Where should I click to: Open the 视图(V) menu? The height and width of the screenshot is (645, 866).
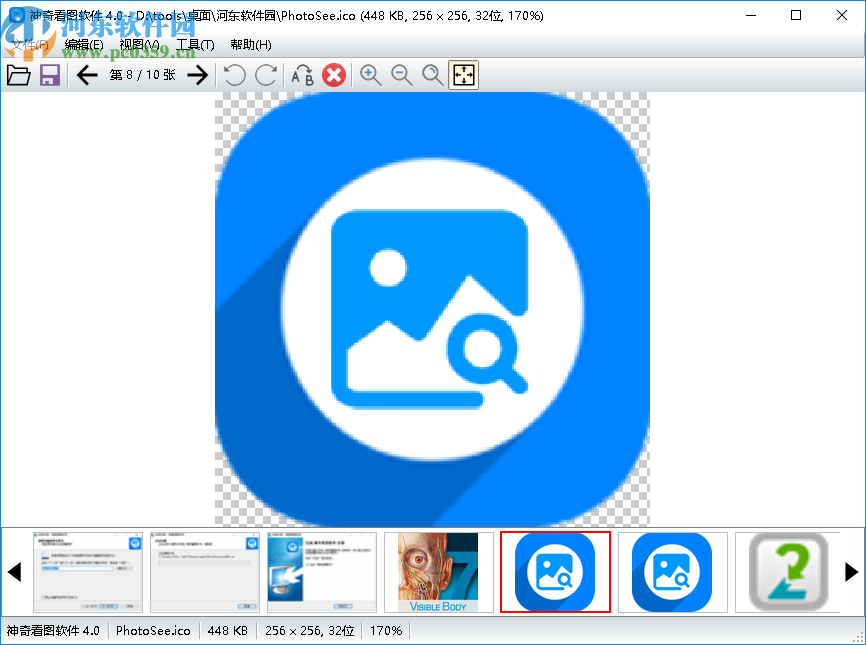coord(140,45)
